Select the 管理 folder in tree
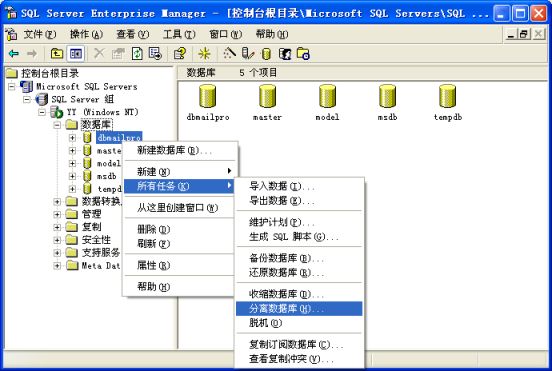The width and height of the screenshot is (552, 371). [92, 214]
